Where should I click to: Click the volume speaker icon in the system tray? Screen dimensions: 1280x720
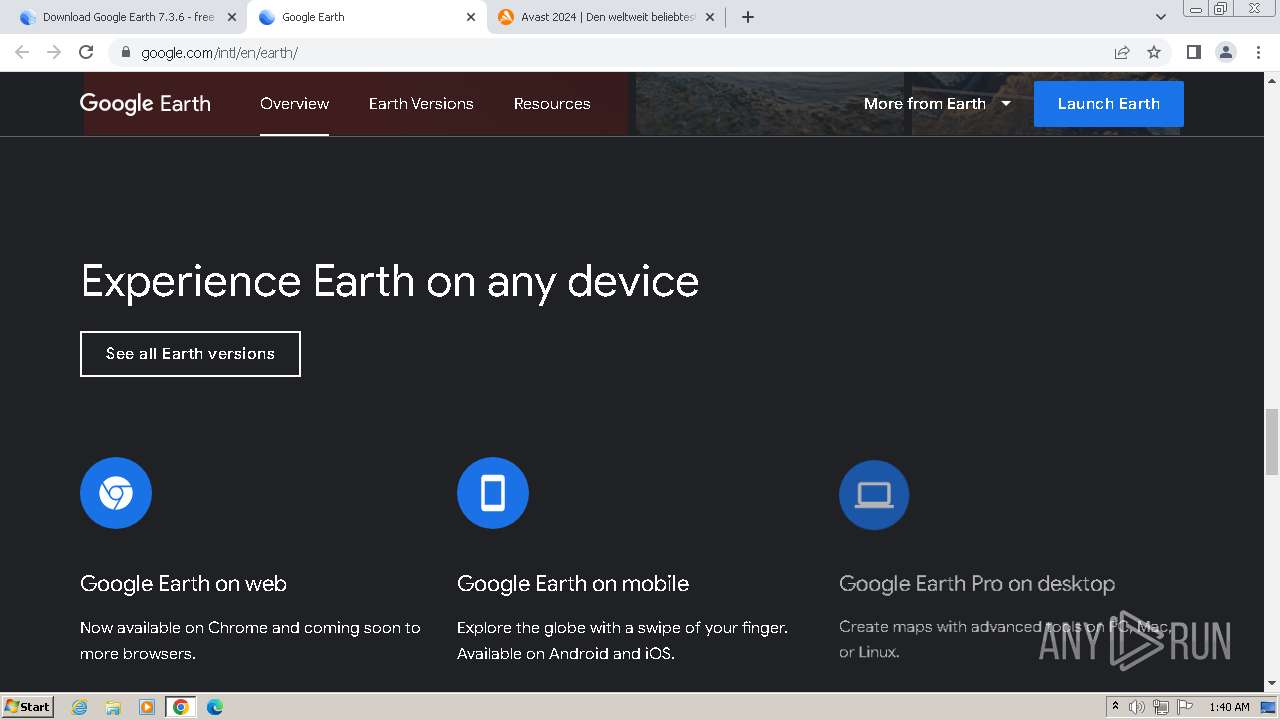pyautogui.click(x=1137, y=707)
